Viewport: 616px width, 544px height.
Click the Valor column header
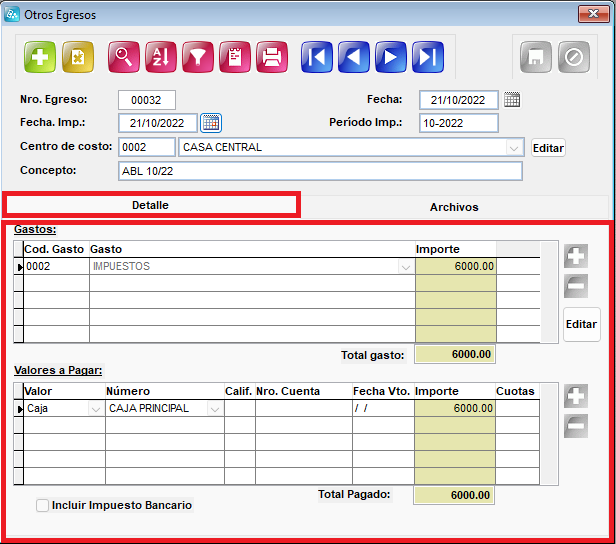click(64, 391)
